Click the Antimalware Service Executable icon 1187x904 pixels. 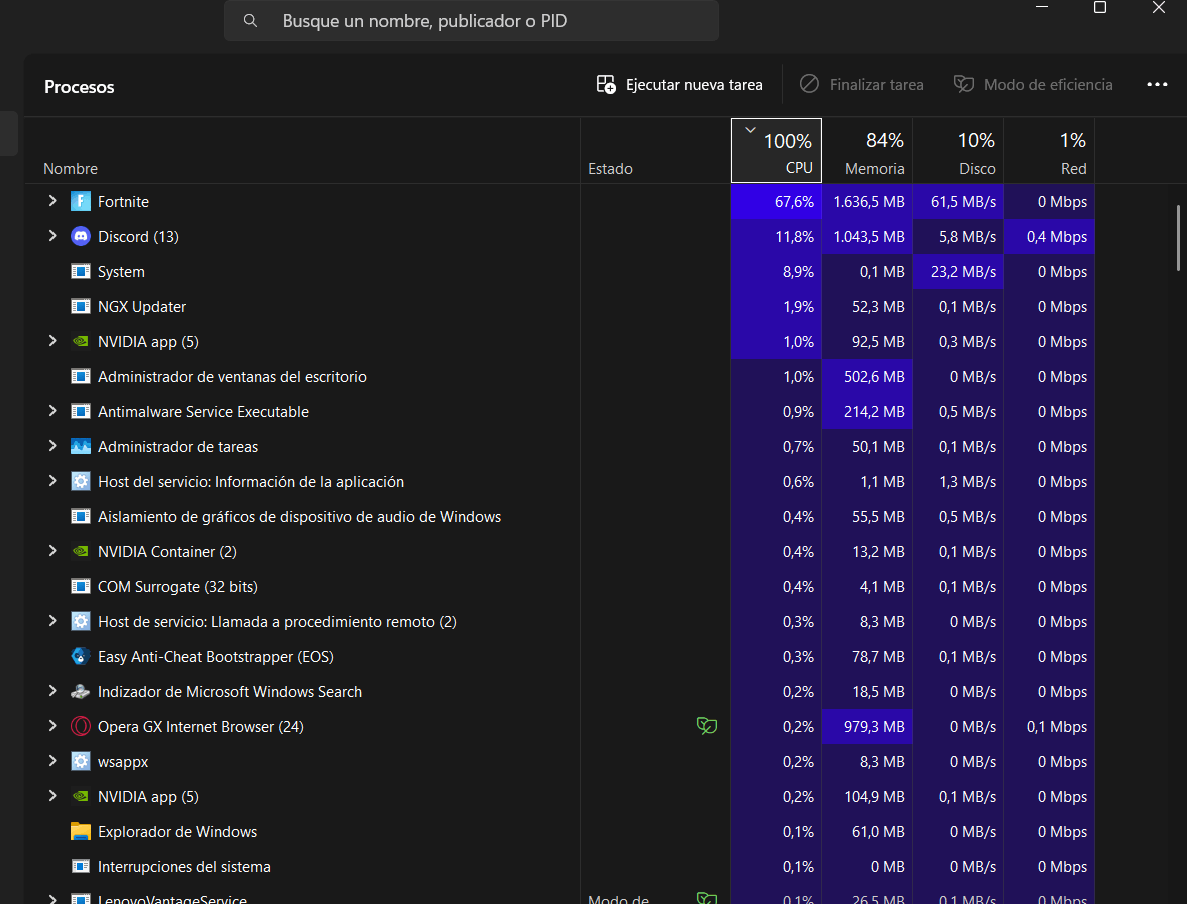click(80, 411)
